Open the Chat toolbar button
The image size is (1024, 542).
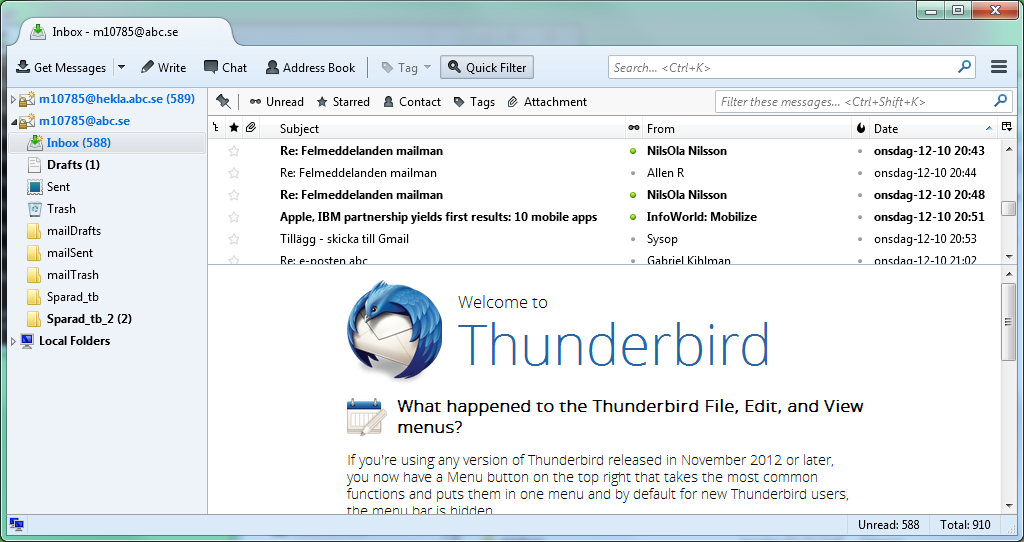(x=225, y=68)
